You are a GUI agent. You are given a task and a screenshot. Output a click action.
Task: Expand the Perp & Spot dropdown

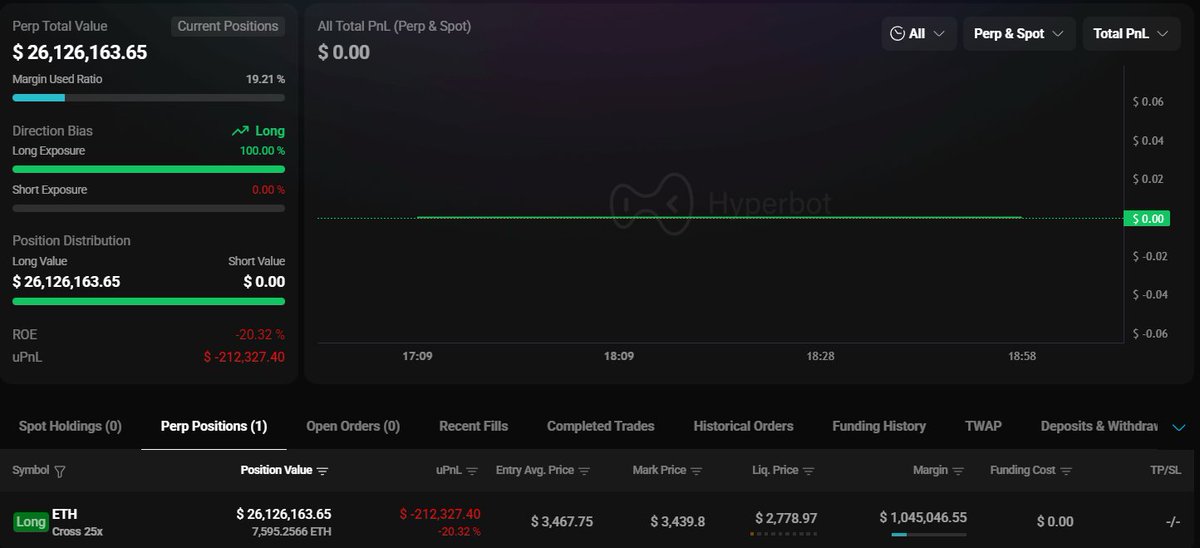1019,34
